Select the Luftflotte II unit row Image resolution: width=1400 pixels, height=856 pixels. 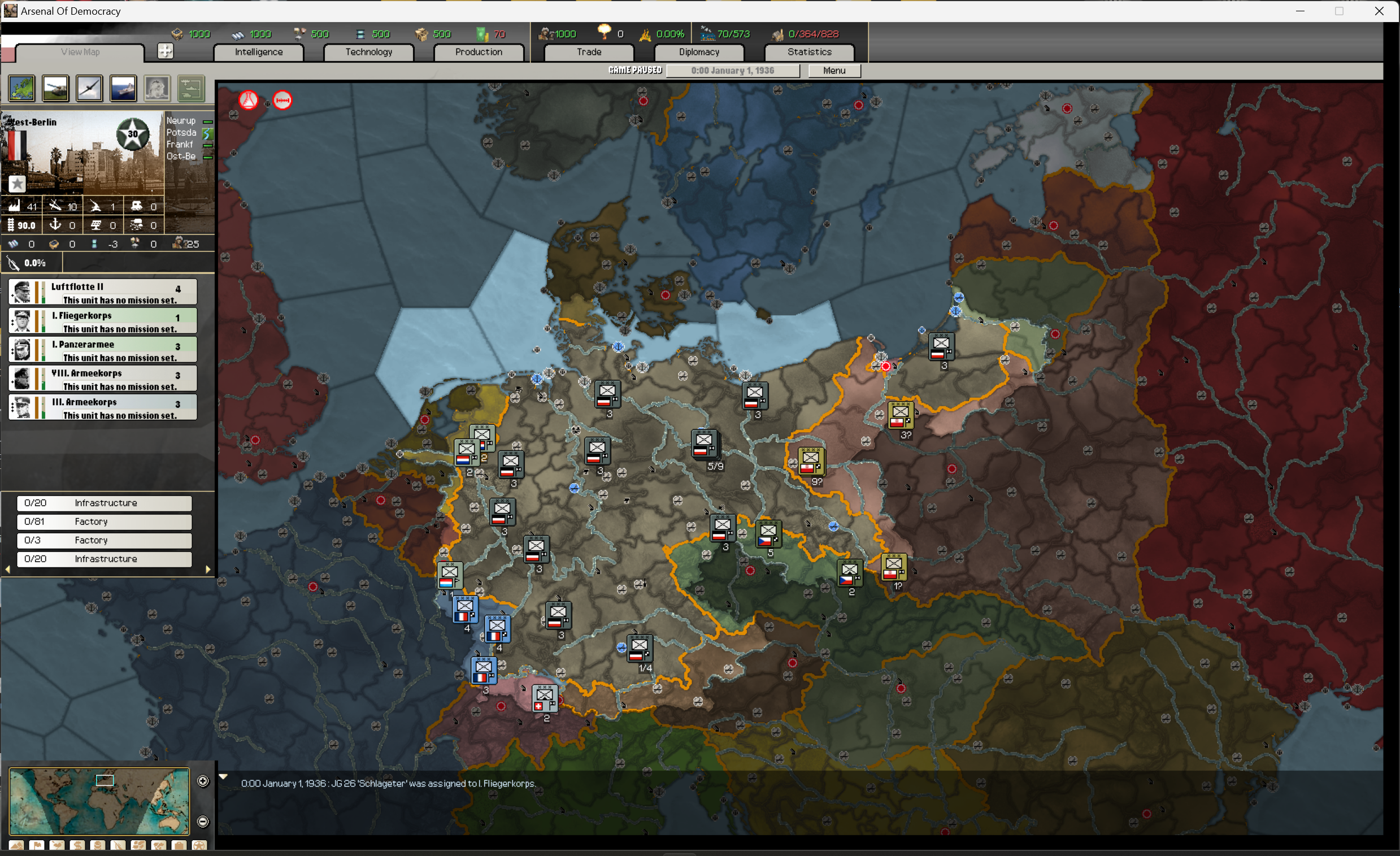tap(103, 292)
